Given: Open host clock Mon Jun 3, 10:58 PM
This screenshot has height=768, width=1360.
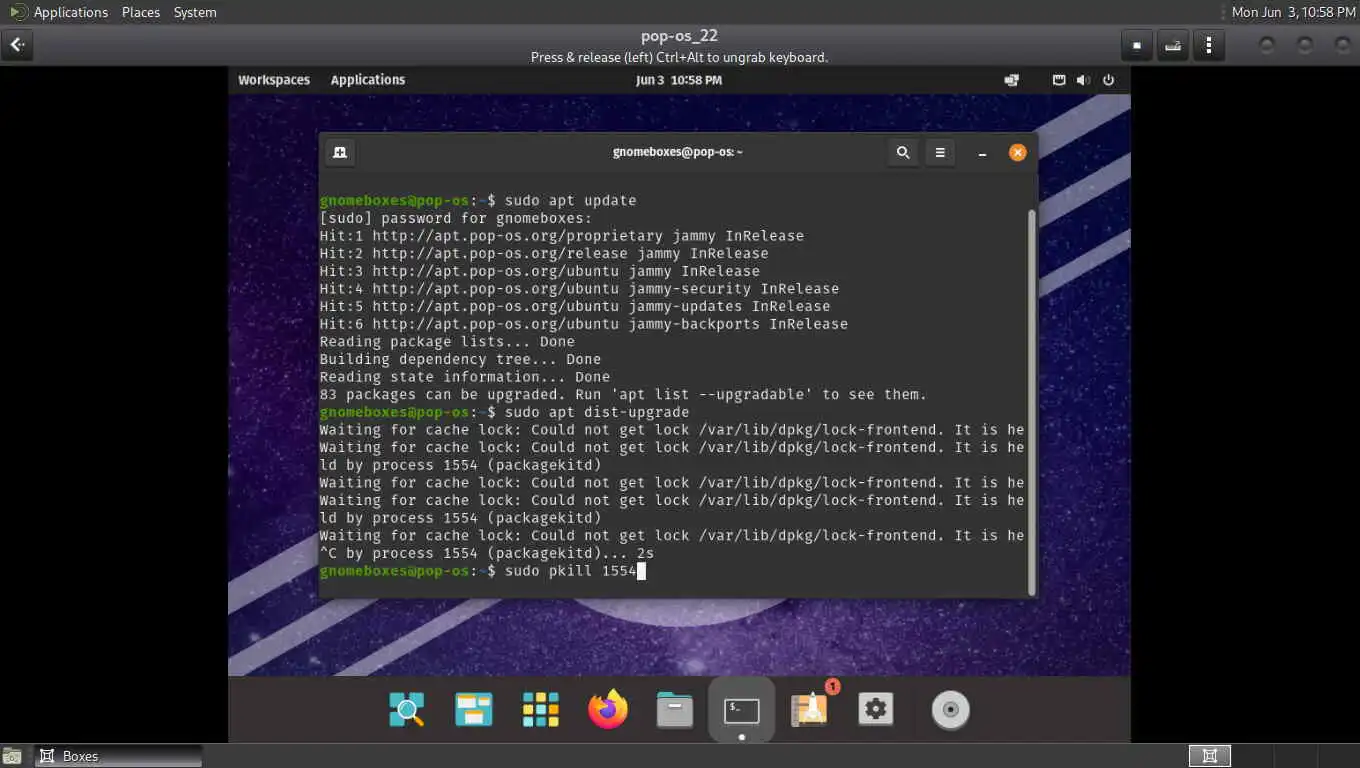Looking at the screenshot, I should click(1292, 12).
